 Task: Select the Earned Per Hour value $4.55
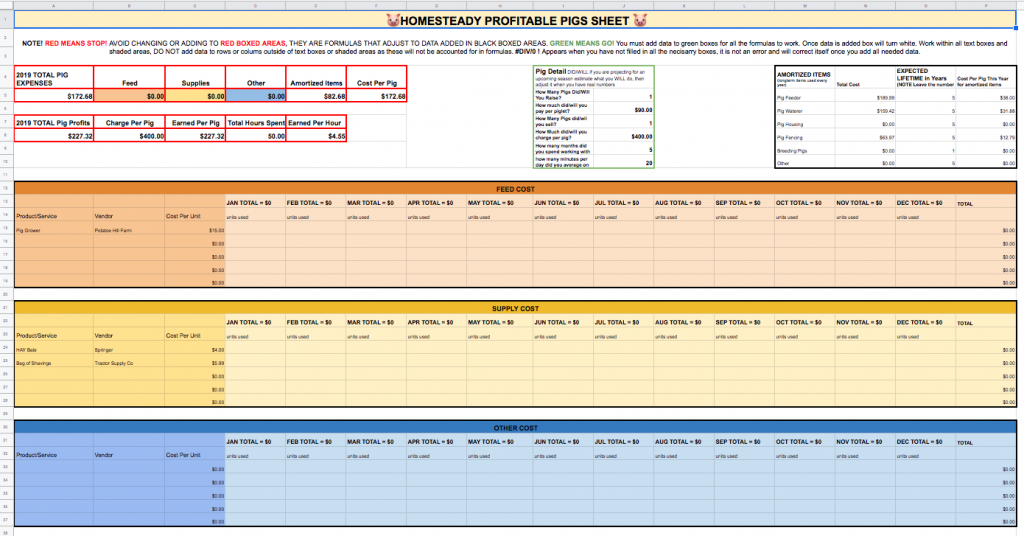(316, 136)
